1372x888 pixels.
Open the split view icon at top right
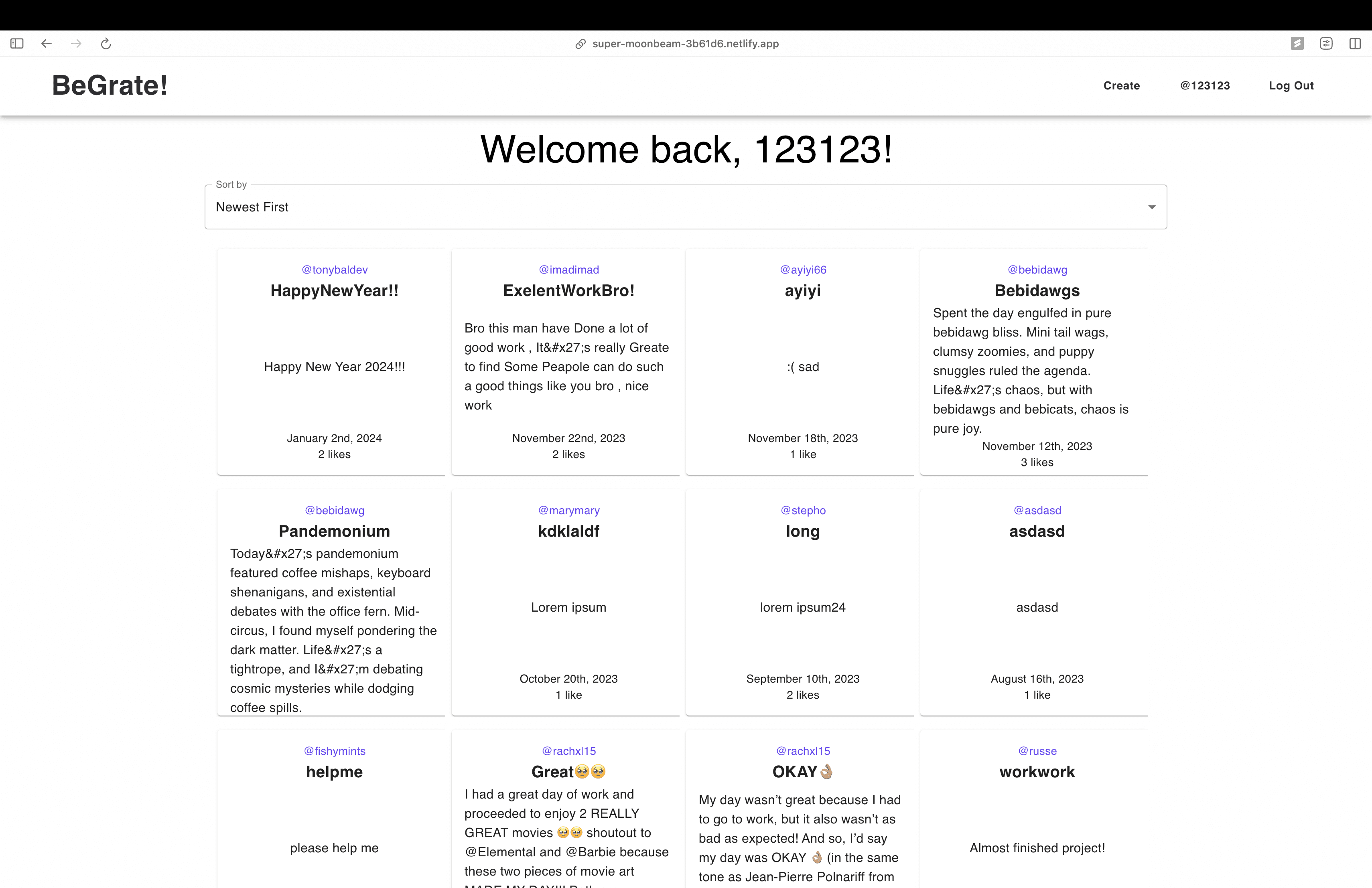(1355, 43)
